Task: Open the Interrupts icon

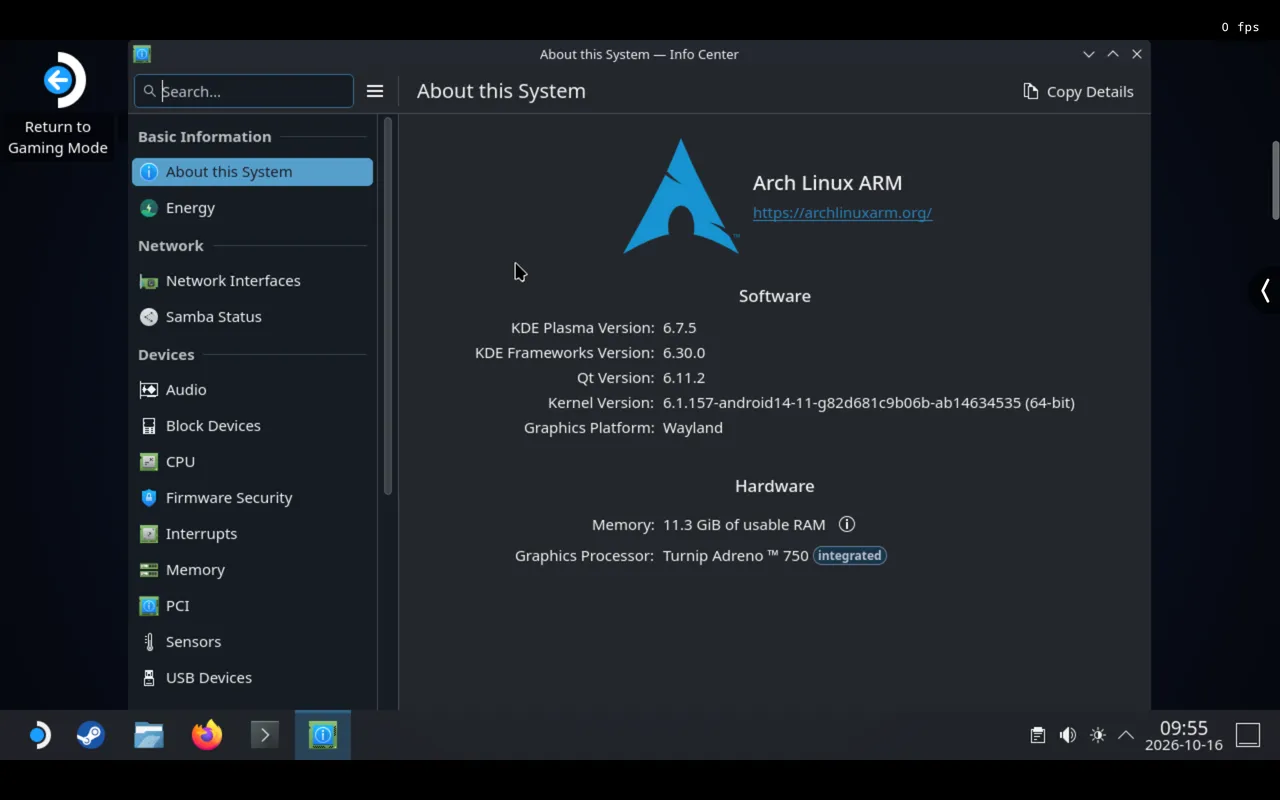Action: 149,534
